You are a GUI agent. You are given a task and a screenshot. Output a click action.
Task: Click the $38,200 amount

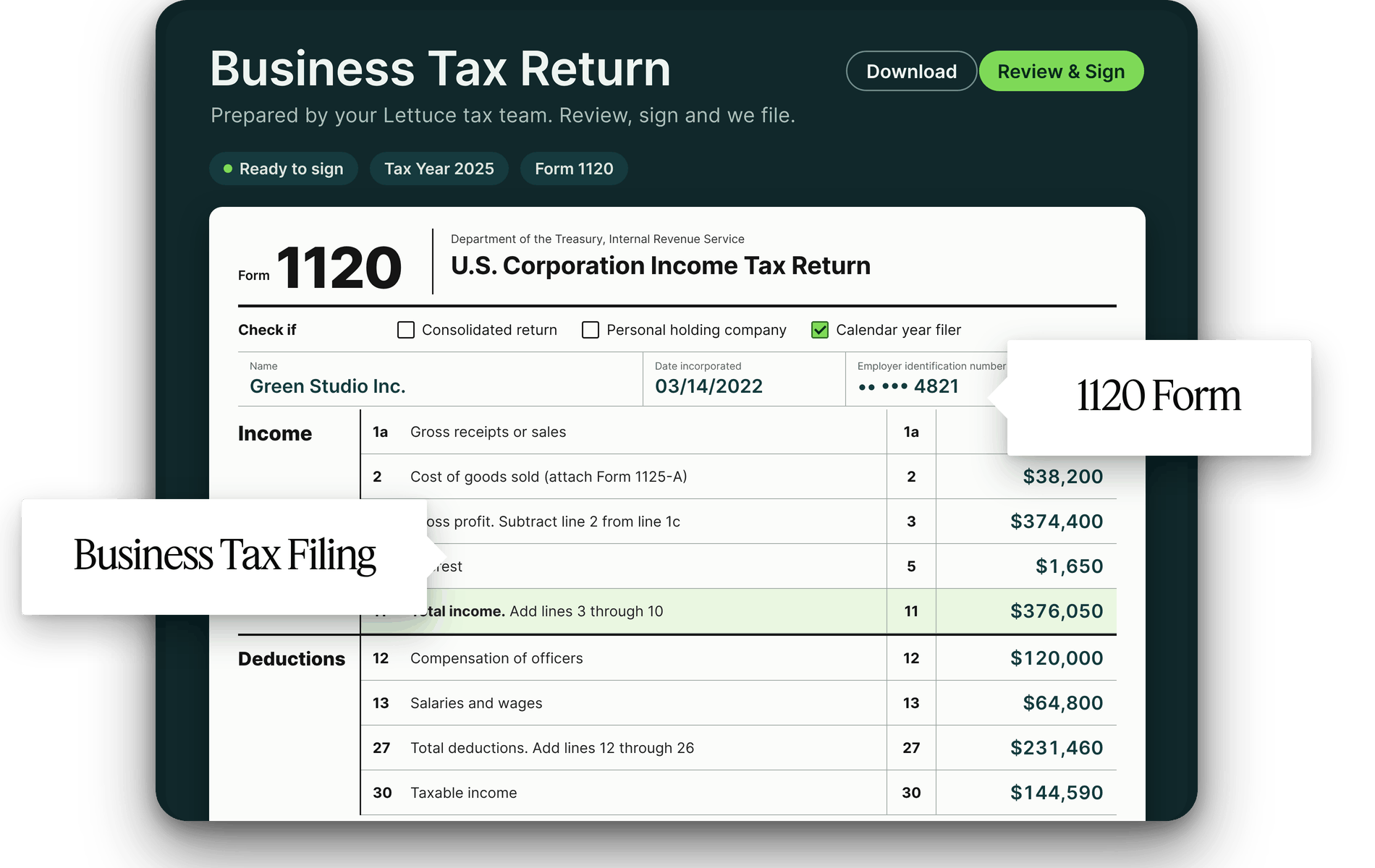[x=1062, y=477]
